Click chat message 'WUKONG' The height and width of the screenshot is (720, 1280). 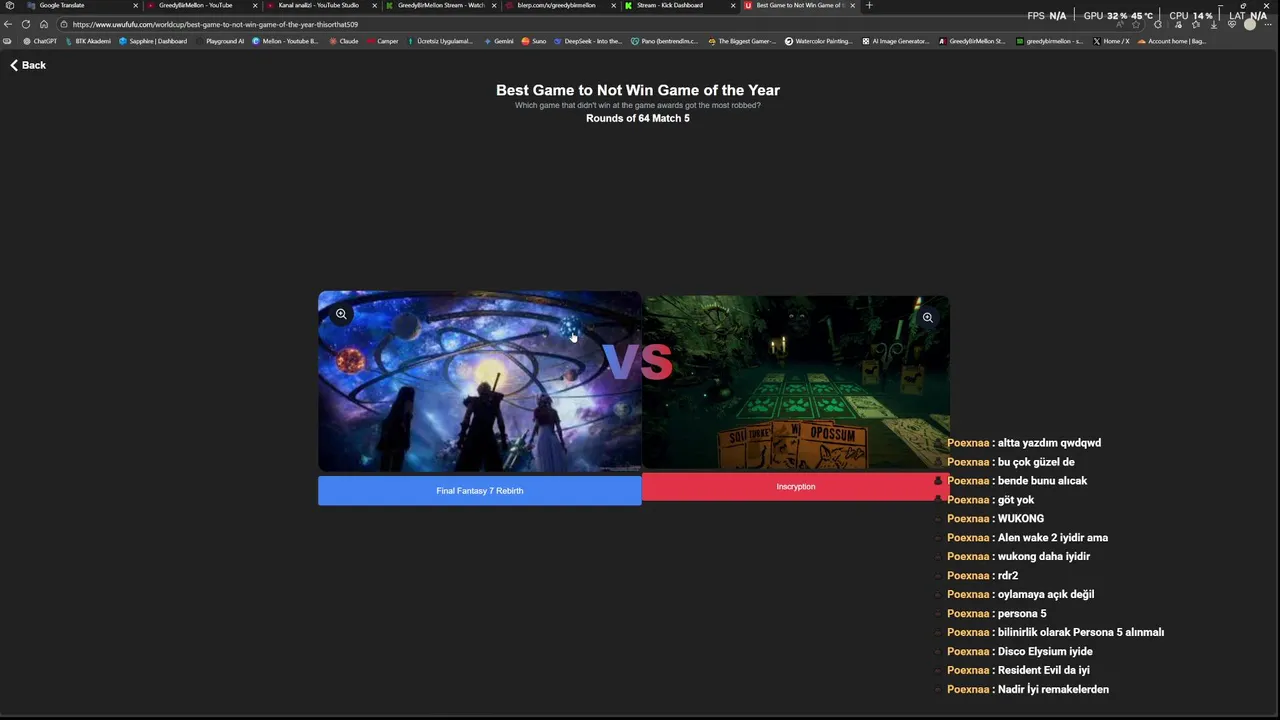(x=1021, y=519)
